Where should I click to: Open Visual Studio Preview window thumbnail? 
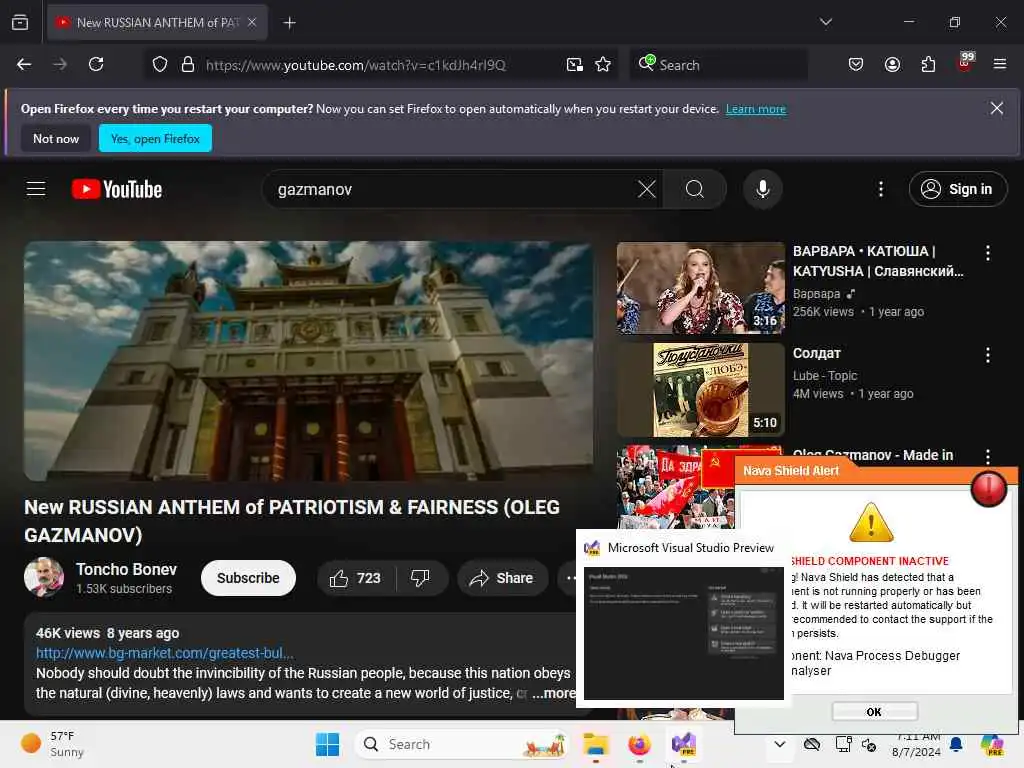(x=683, y=632)
